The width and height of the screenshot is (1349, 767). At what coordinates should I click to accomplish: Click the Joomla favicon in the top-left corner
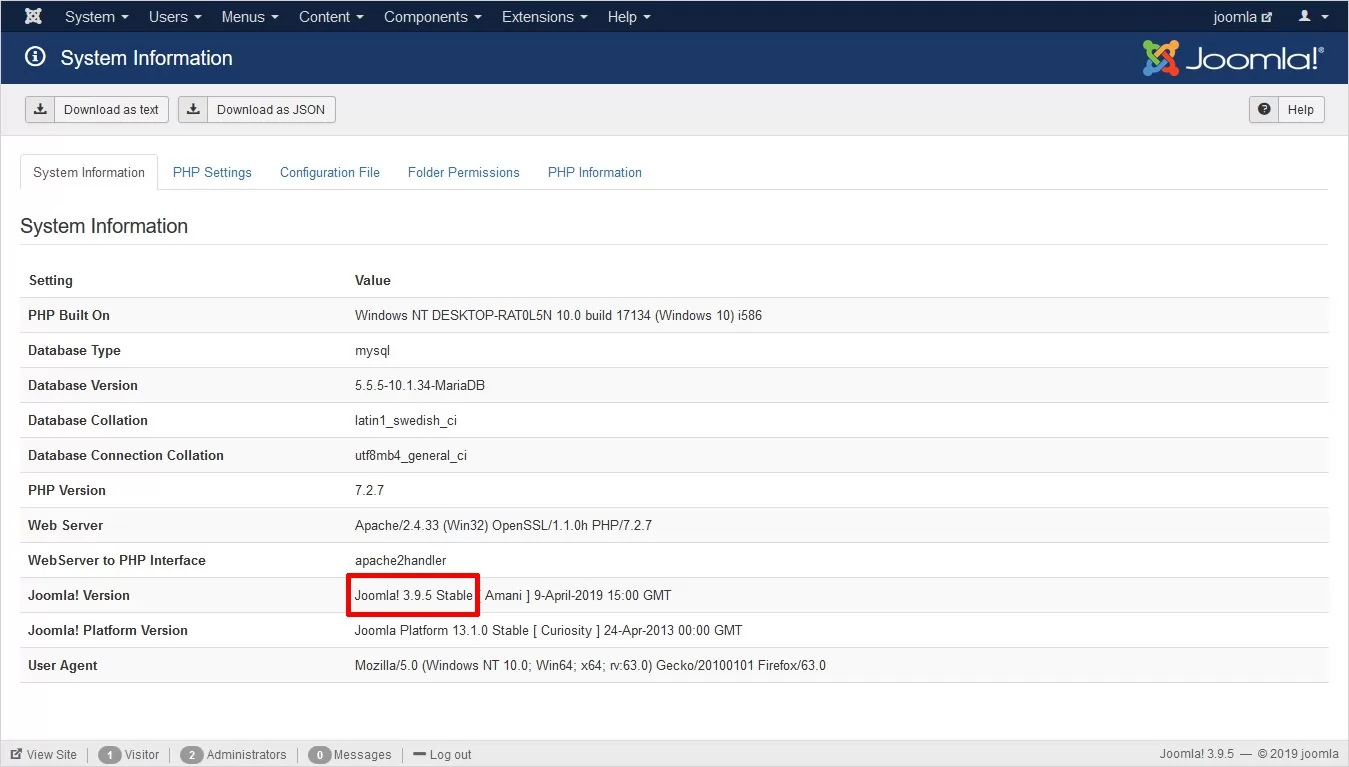tap(32, 16)
